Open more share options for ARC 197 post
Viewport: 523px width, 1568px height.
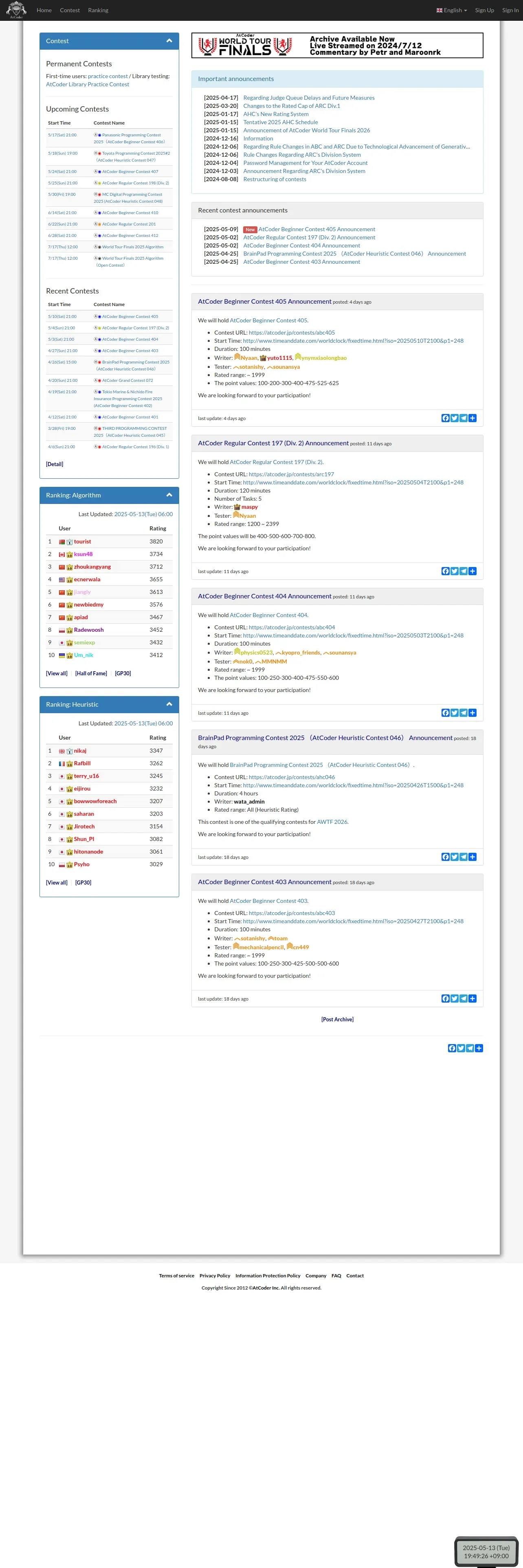click(472, 571)
